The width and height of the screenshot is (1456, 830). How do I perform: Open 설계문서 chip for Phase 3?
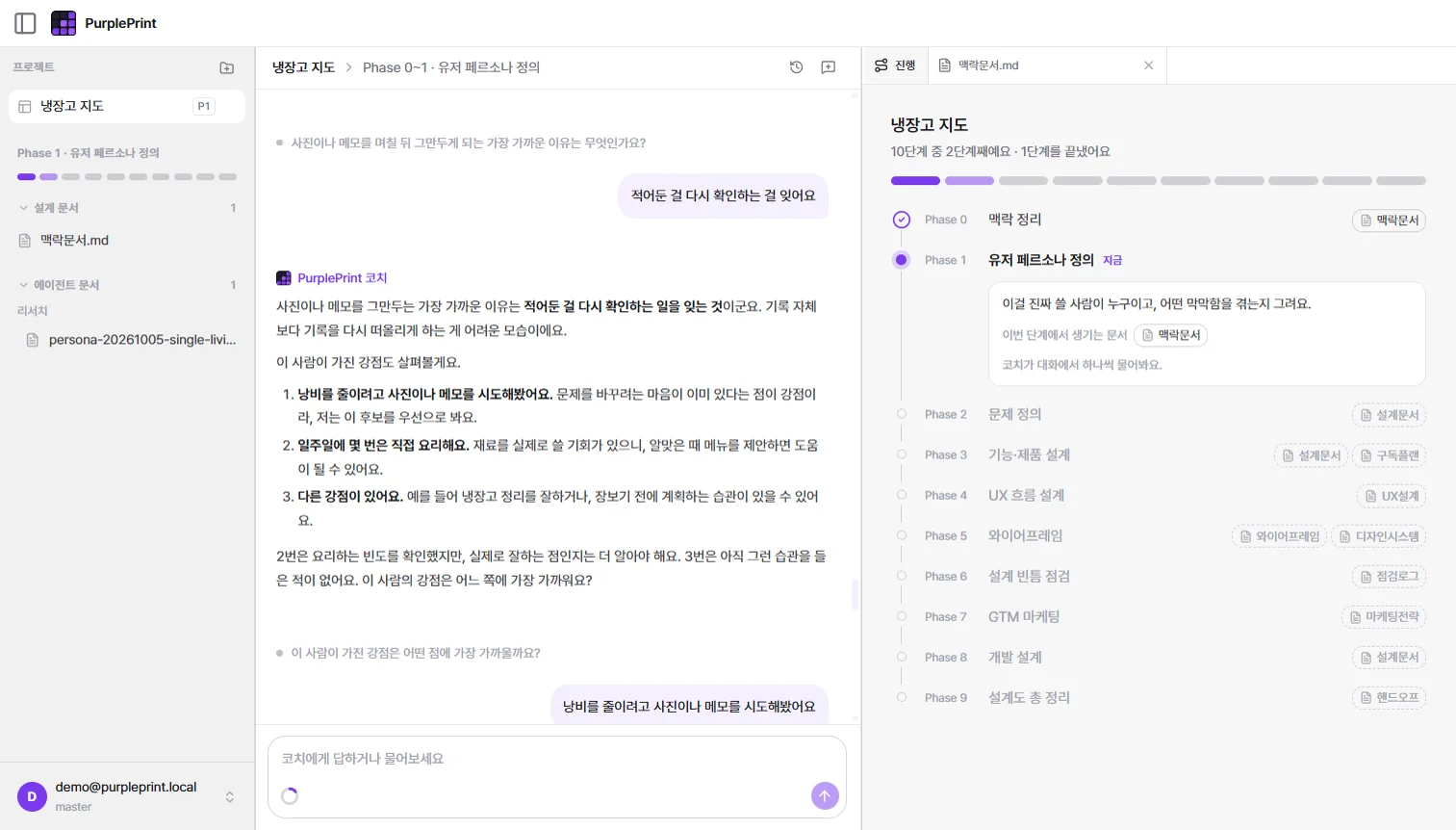tap(1311, 455)
